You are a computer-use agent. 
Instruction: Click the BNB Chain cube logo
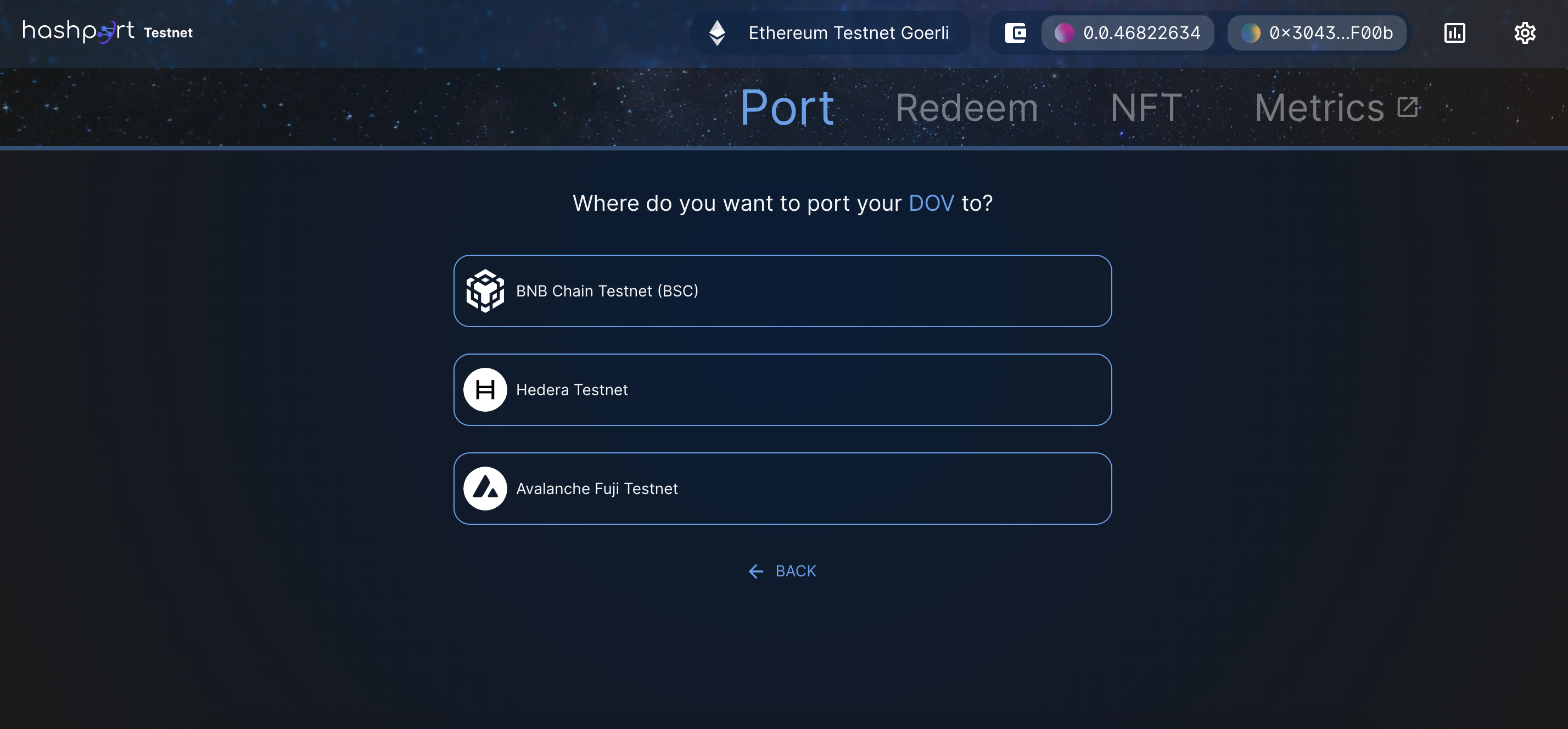pyautogui.click(x=485, y=291)
